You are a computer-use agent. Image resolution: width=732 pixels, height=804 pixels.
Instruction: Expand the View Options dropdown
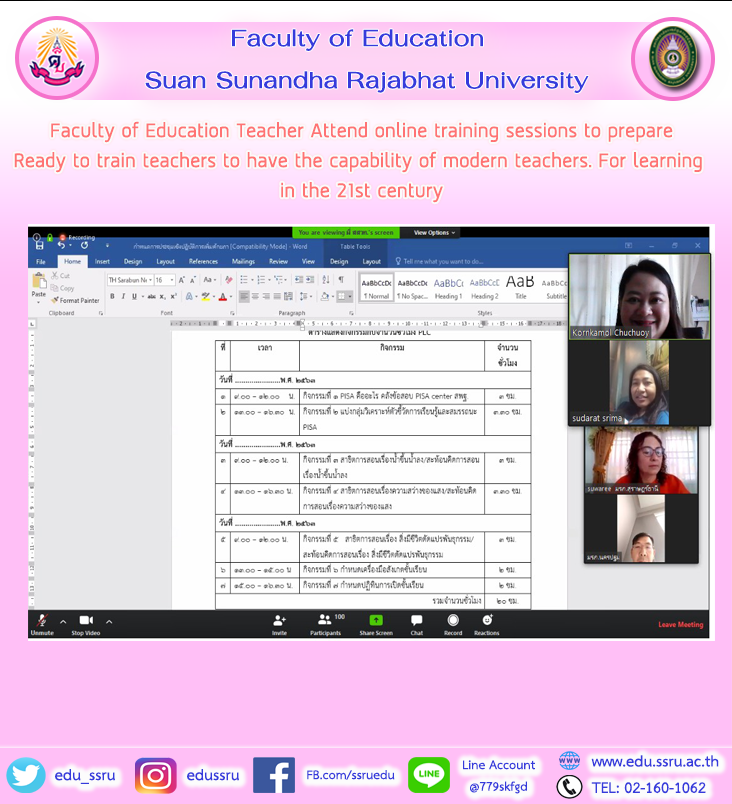click(x=434, y=232)
